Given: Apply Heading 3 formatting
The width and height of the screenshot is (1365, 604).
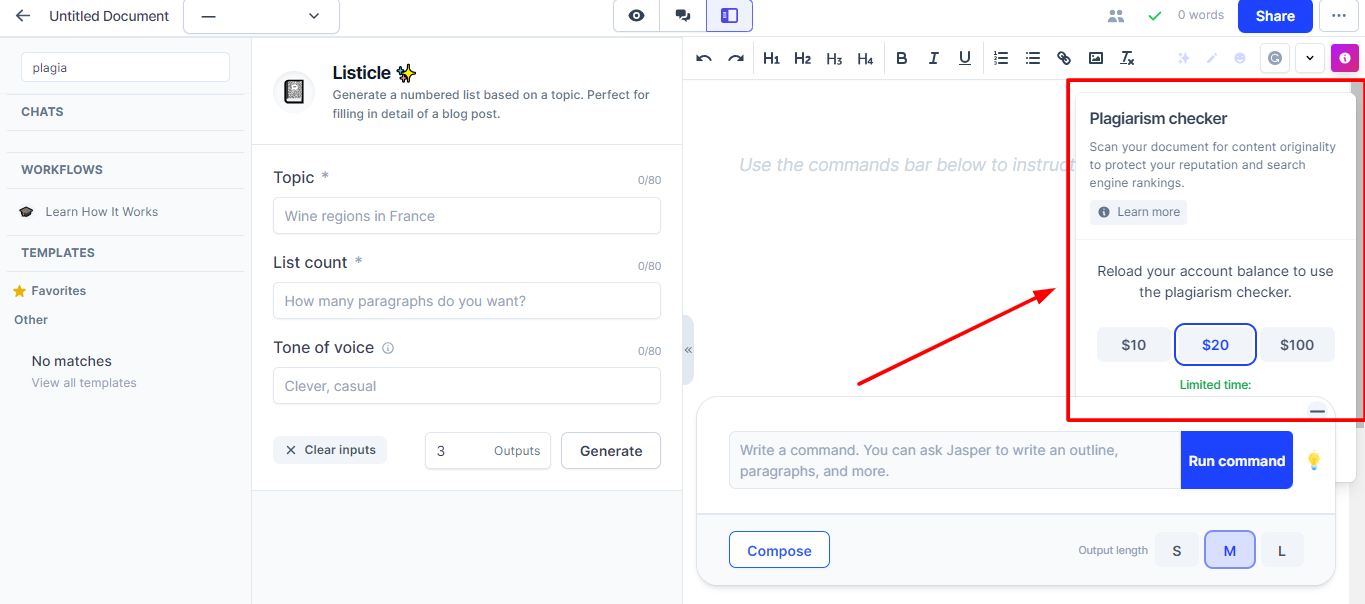Looking at the screenshot, I should [834, 59].
